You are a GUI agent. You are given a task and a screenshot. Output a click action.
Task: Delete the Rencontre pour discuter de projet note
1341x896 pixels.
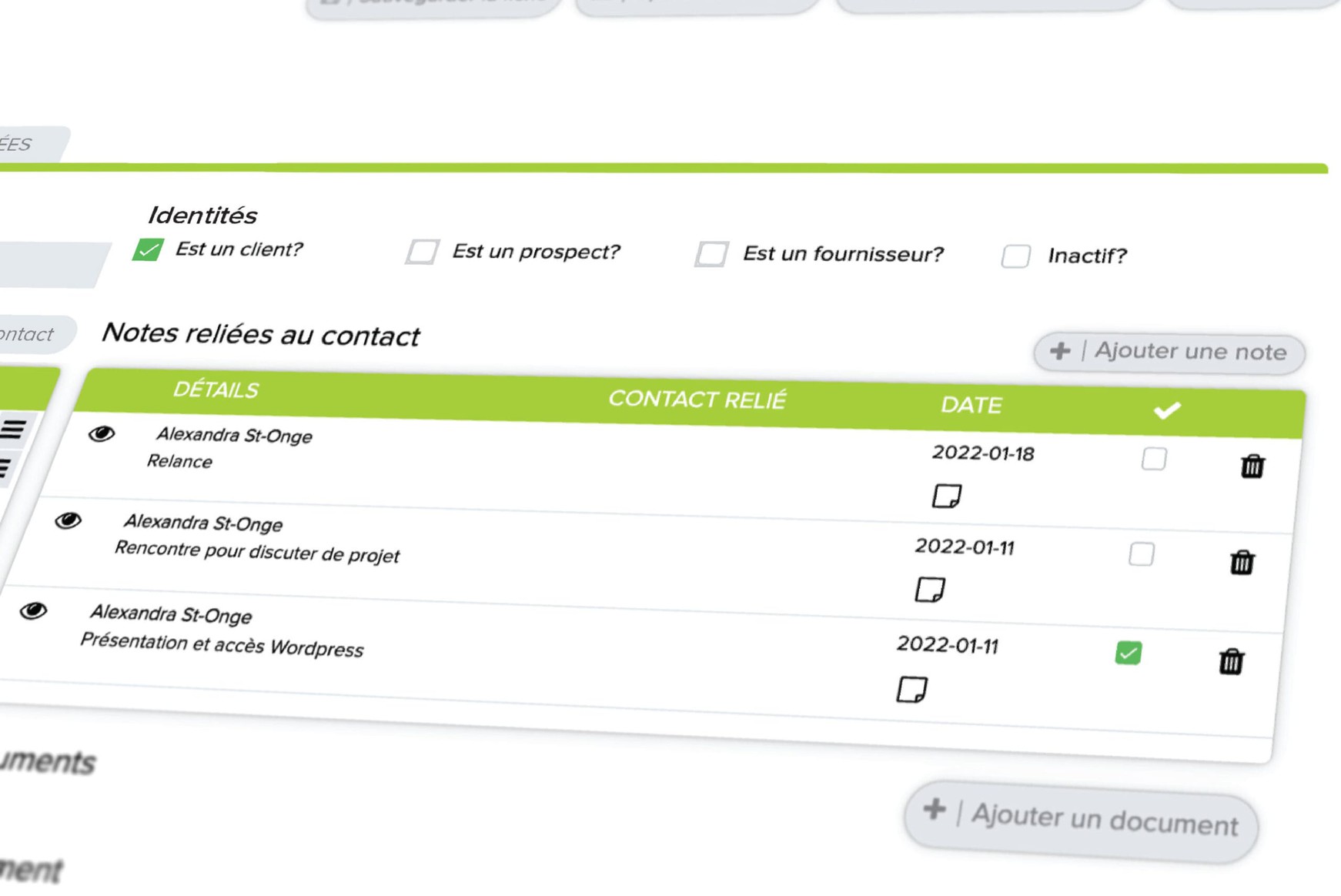coord(1242,562)
